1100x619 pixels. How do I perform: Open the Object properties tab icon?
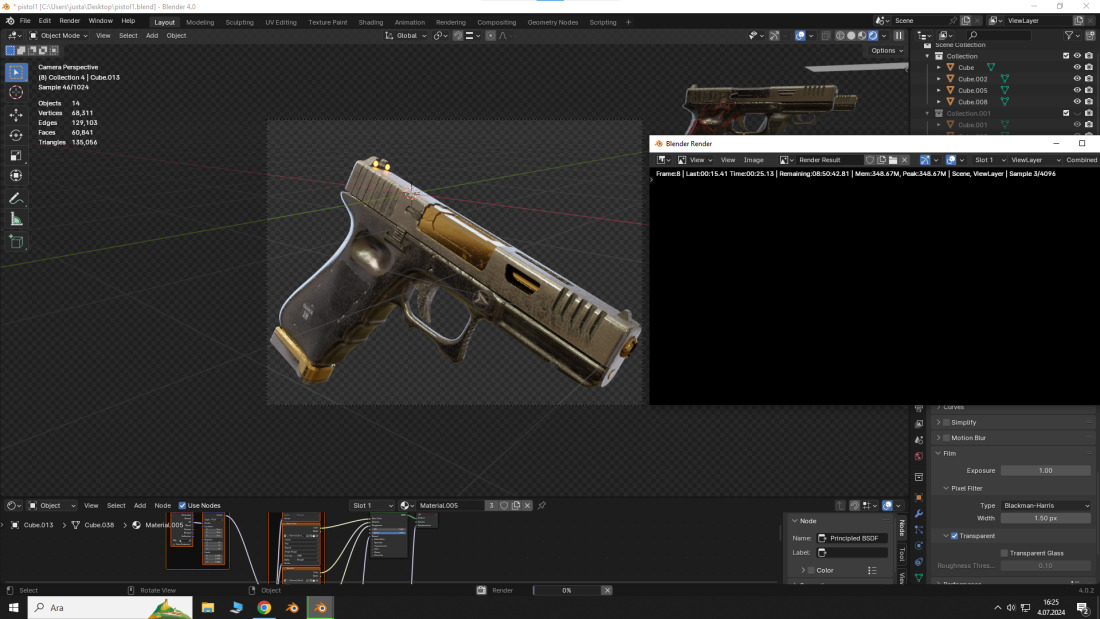point(919,498)
